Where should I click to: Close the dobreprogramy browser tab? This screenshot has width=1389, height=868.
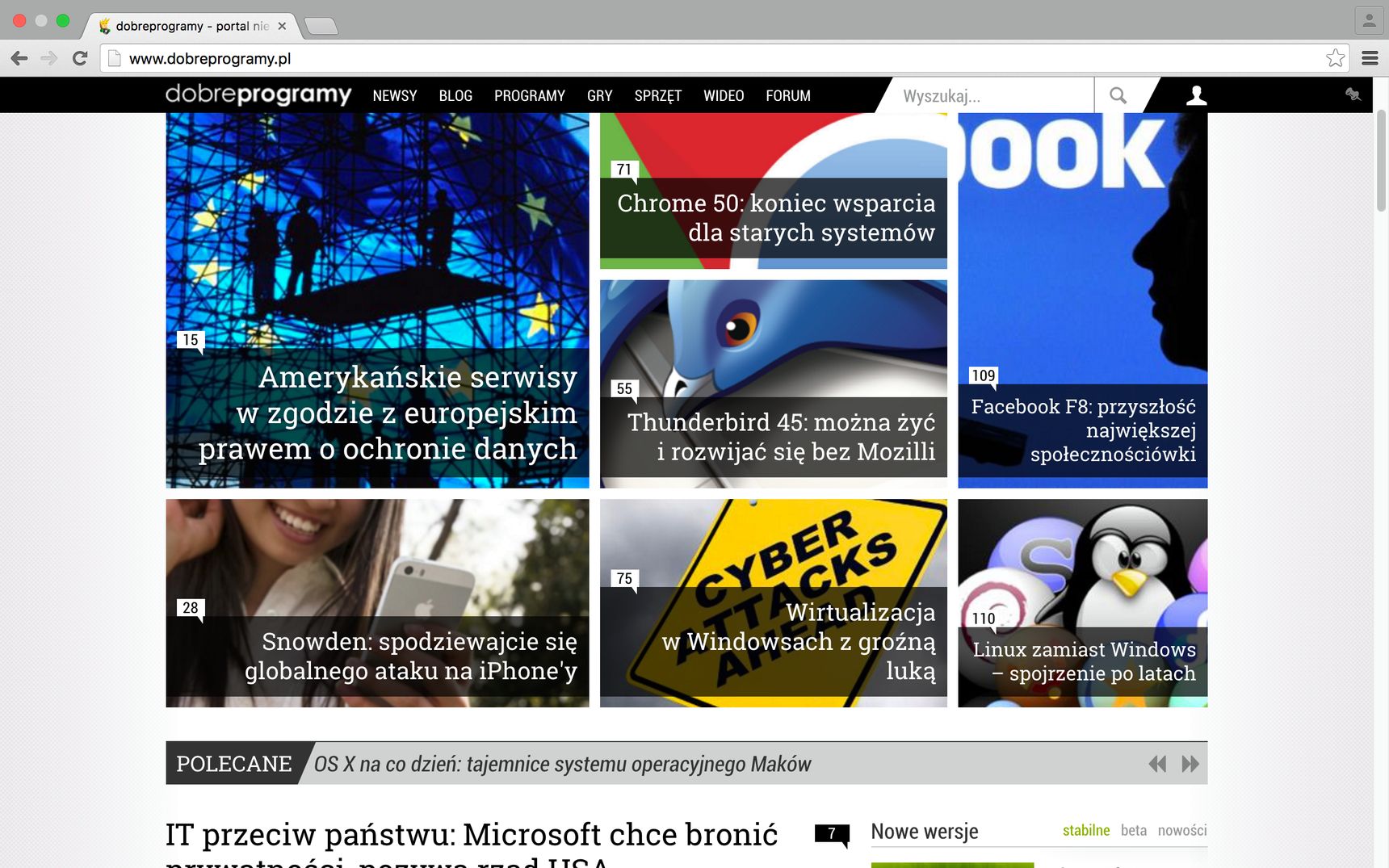pyautogui.click(x=282, y=26)
